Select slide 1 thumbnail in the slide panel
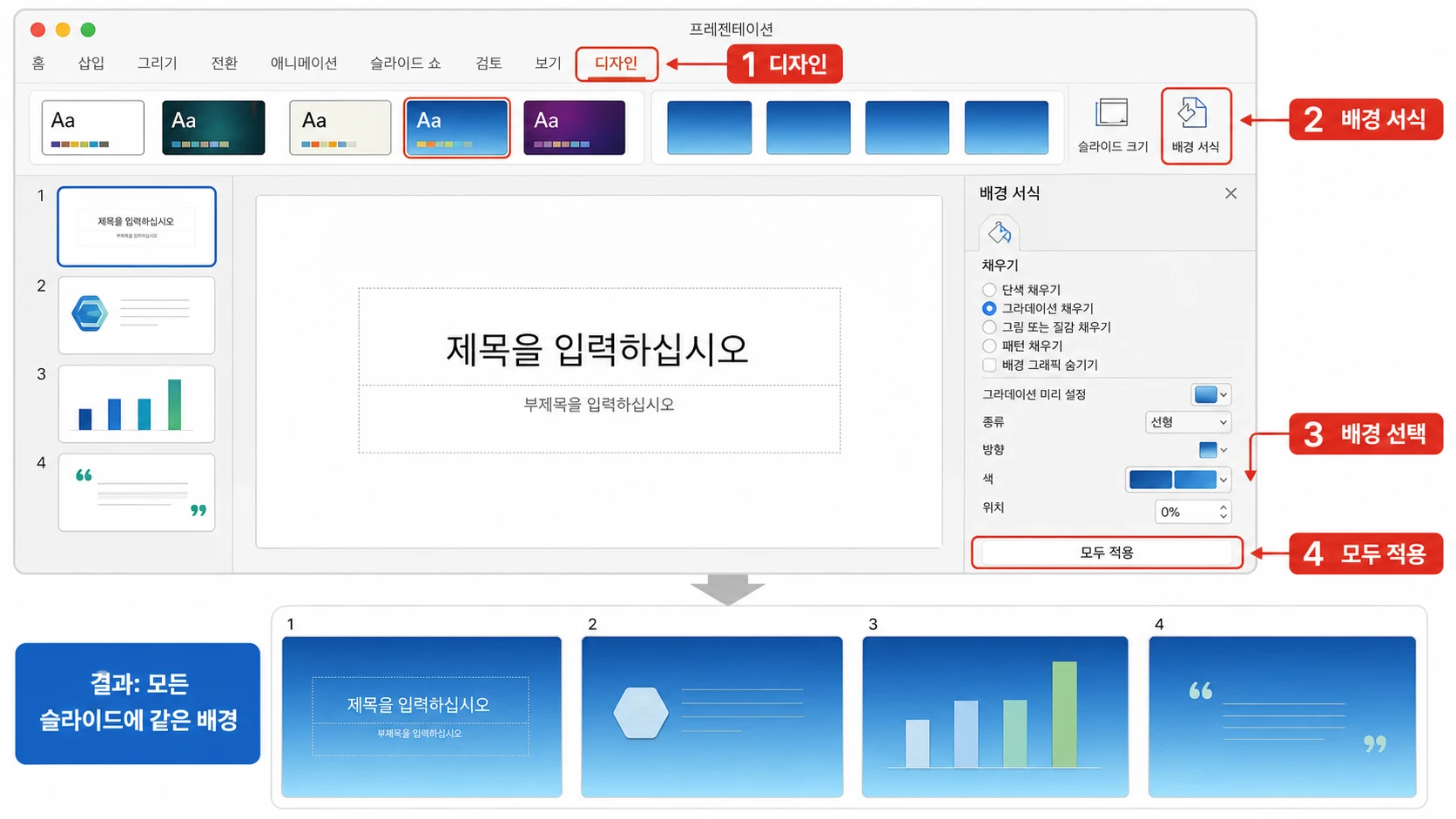Screen dimensions: 1456x819 tap(137, 226)
